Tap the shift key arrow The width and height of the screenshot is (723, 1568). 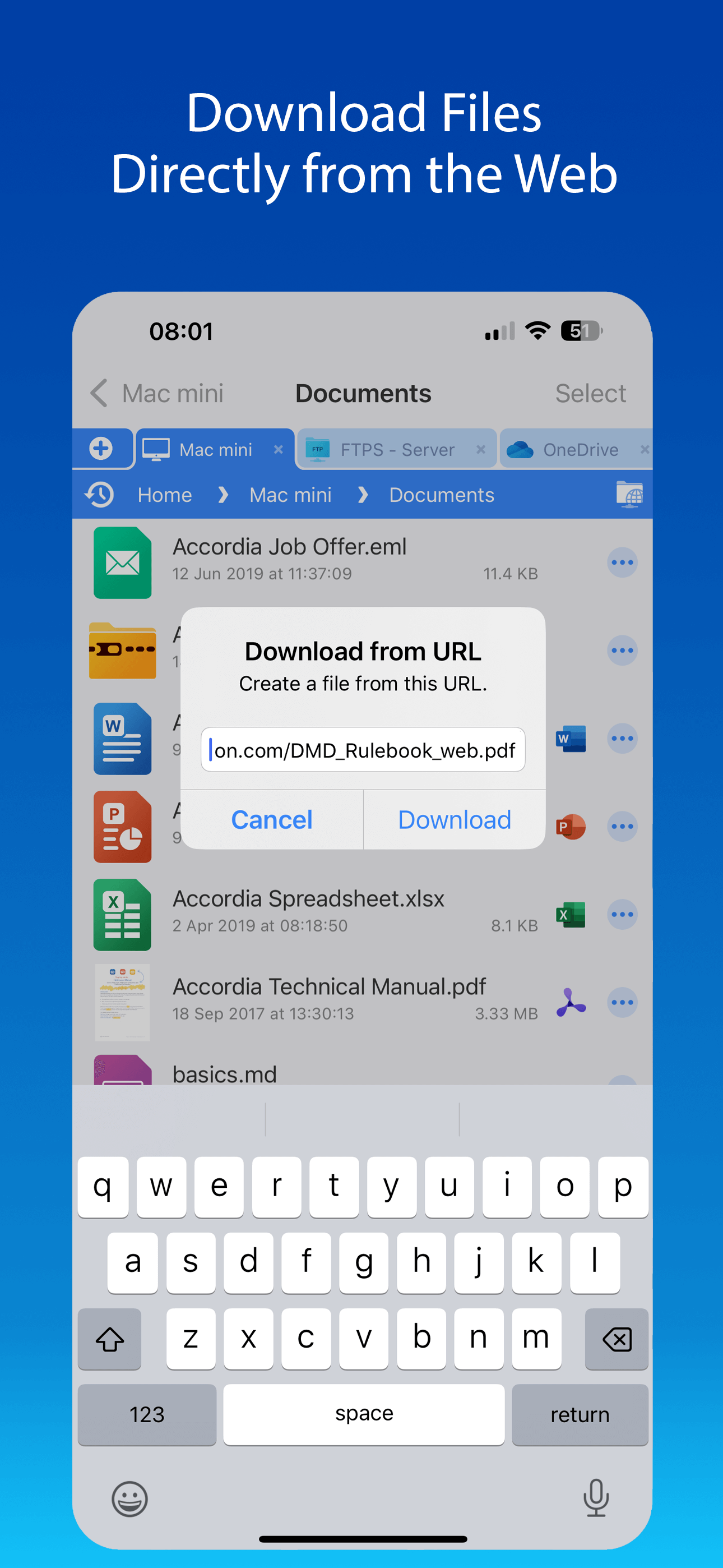click(109, 1339)
